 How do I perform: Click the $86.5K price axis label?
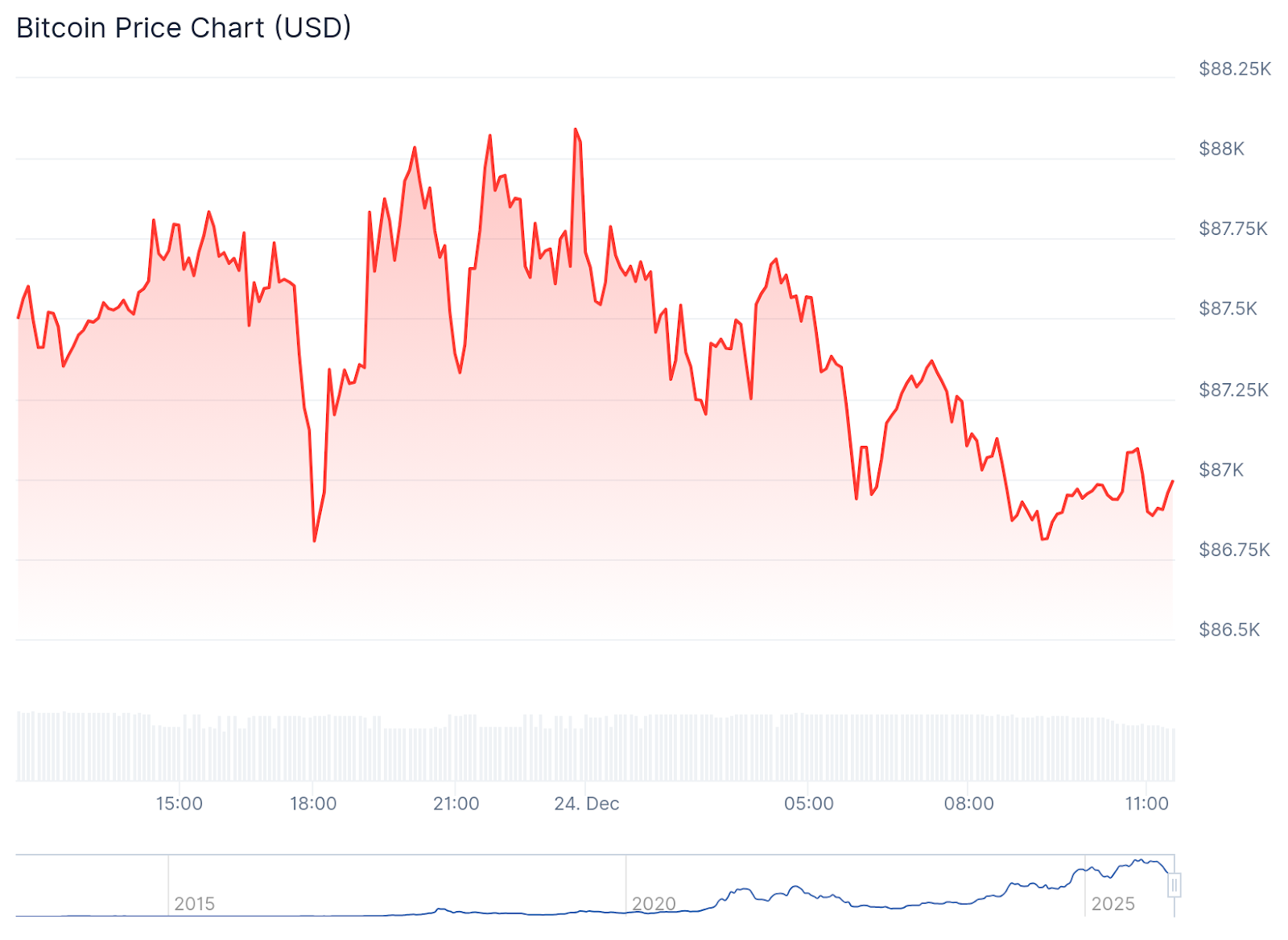[x=1229, y=630]
